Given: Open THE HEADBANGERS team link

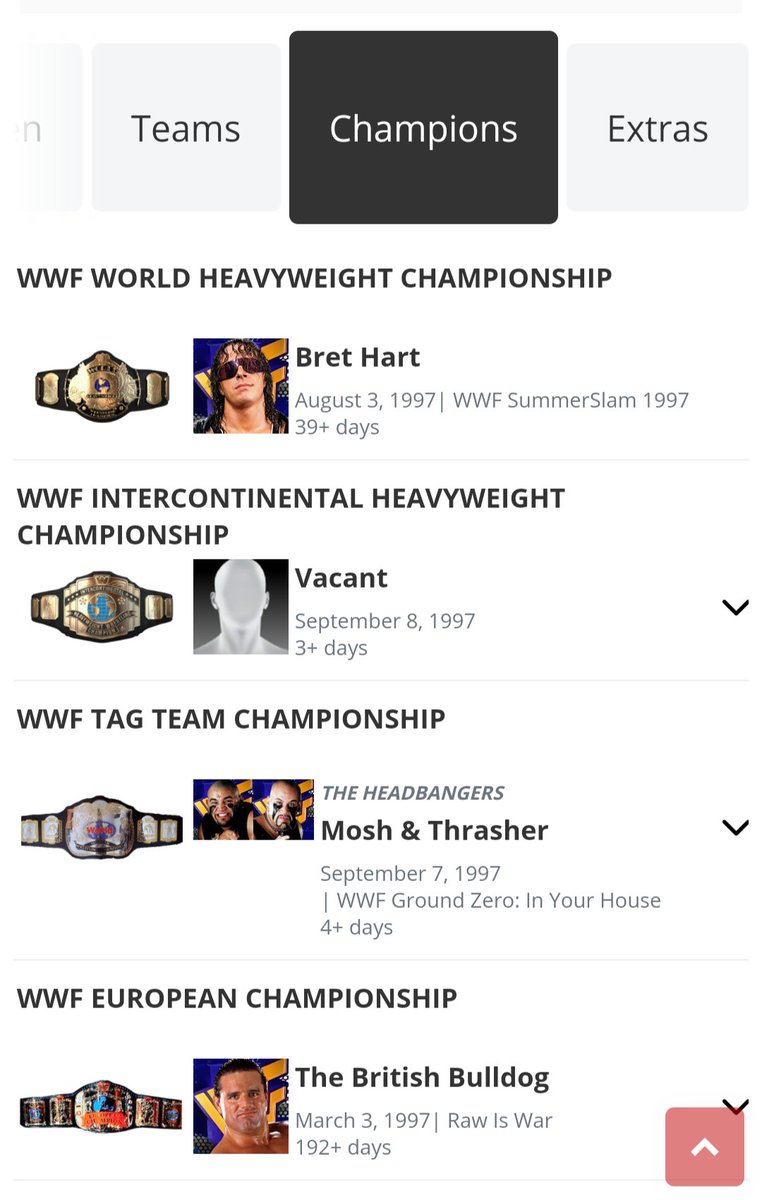Looking at the screenshot, I should point(412,793).
